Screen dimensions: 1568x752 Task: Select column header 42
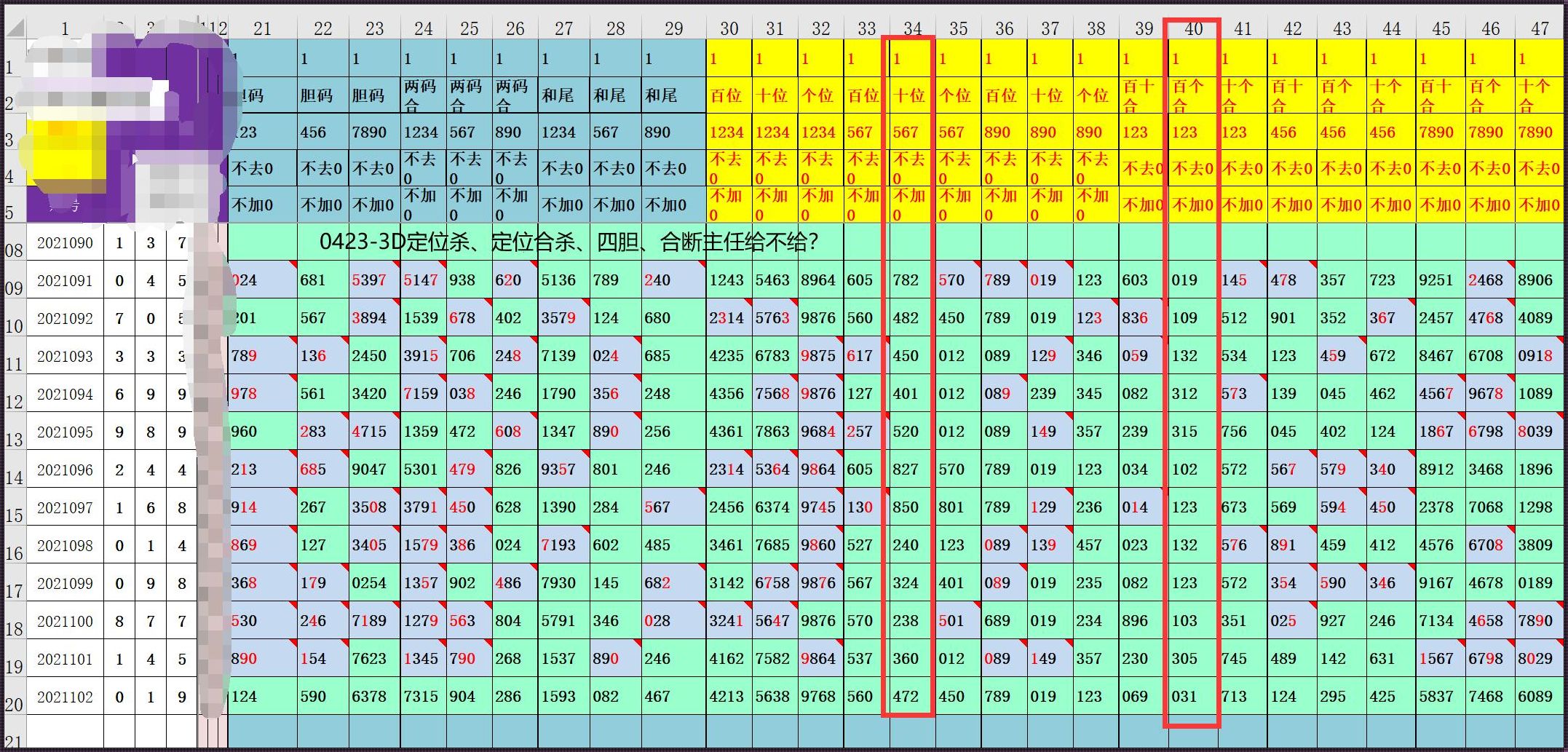click(x=1292, y=28)
